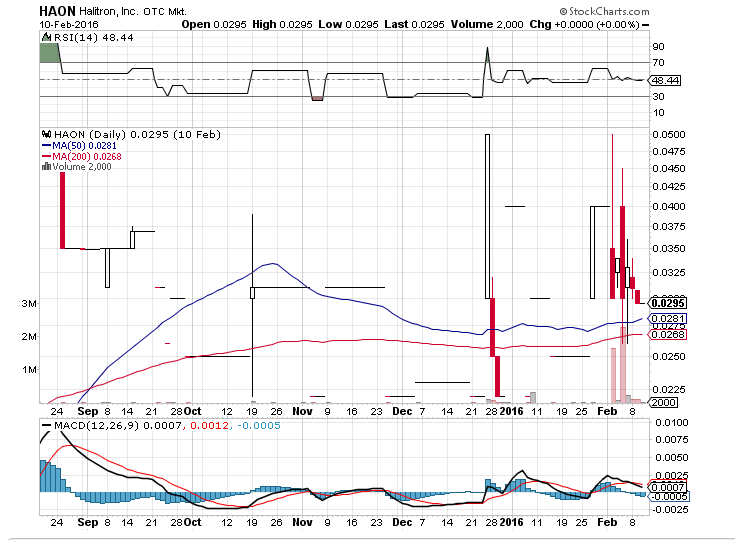The width and height of the screenshot is (735, 540).
Task: Click the OTC Mkt. exchange label
Action: coord(164,12)
